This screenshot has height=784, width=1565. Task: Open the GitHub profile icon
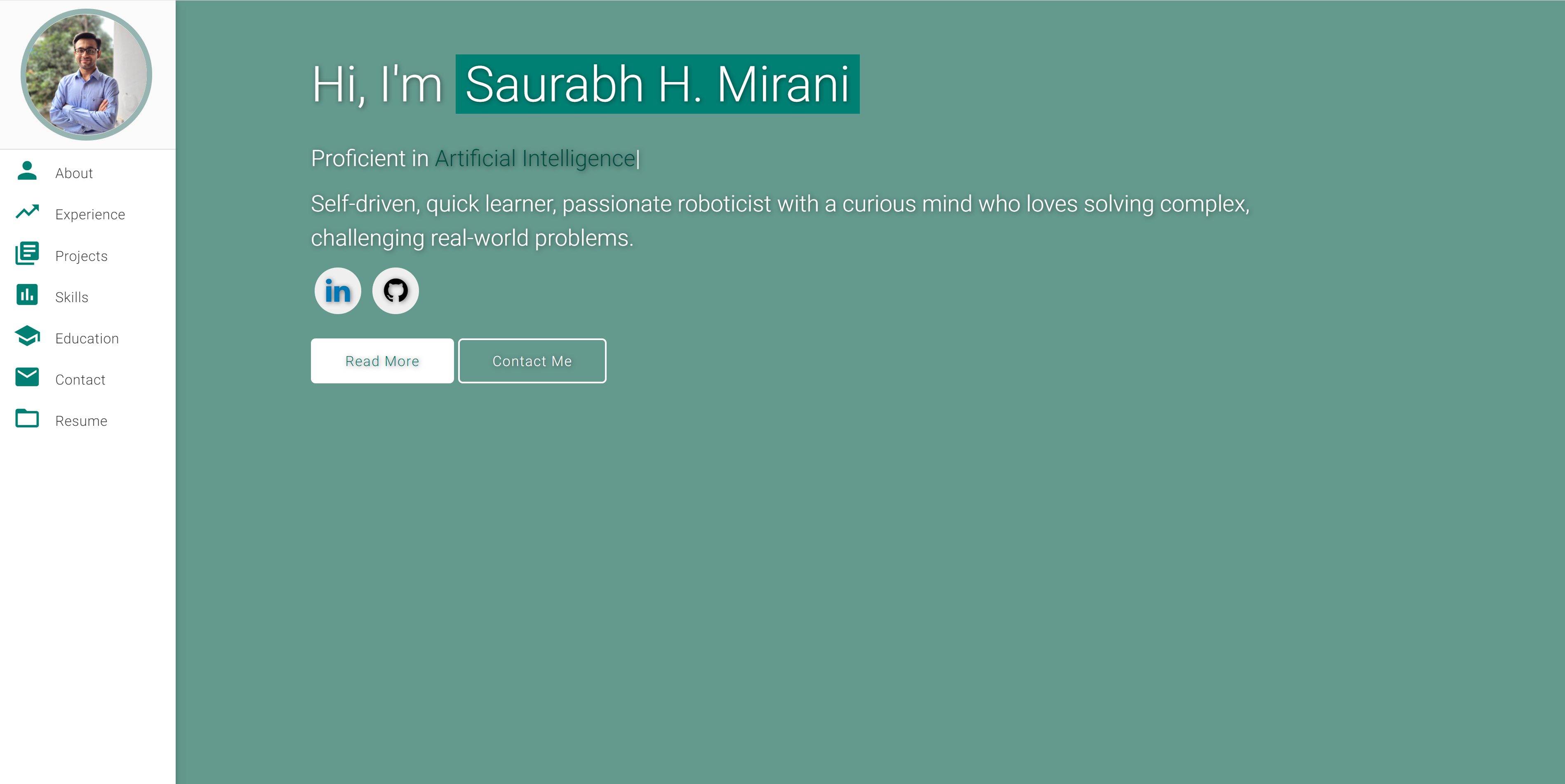(395, 291)
